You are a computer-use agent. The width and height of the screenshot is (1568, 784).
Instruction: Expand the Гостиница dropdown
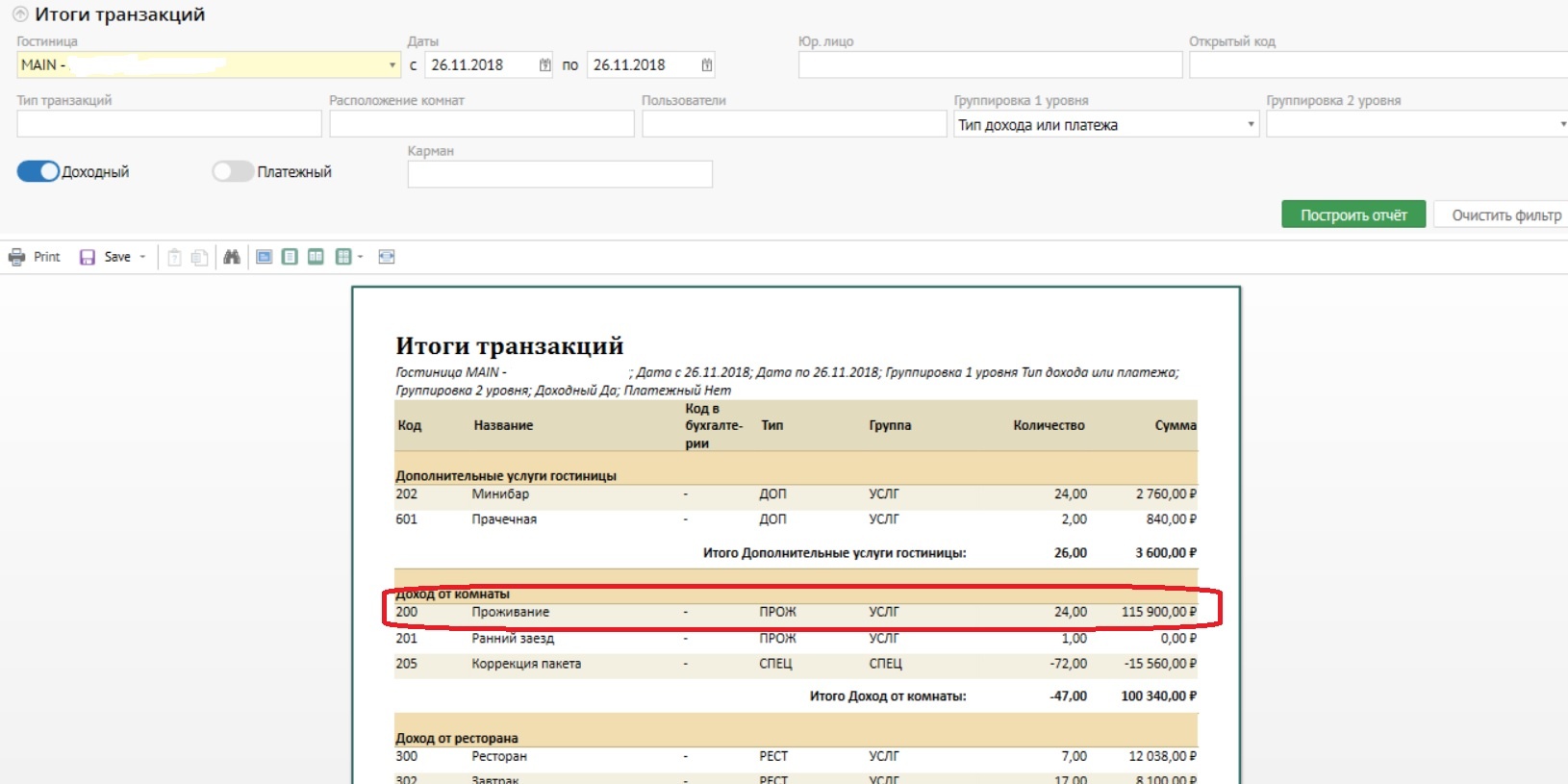[392, 65]
